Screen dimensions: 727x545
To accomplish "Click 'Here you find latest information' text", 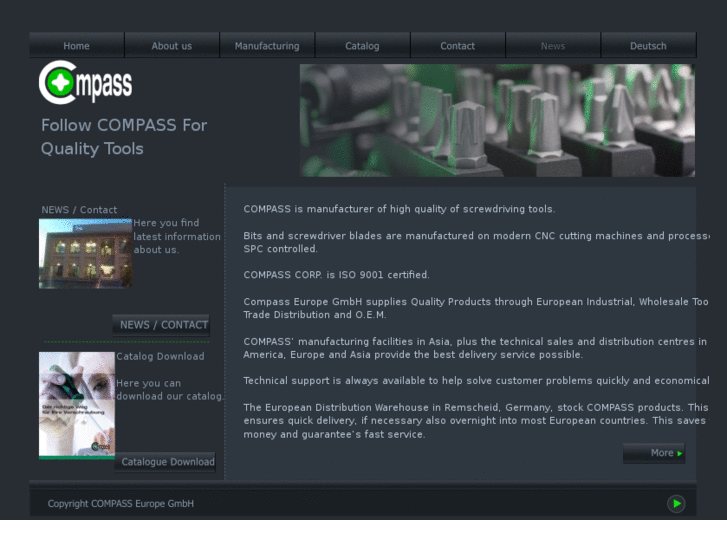I will tap(177, 236).
